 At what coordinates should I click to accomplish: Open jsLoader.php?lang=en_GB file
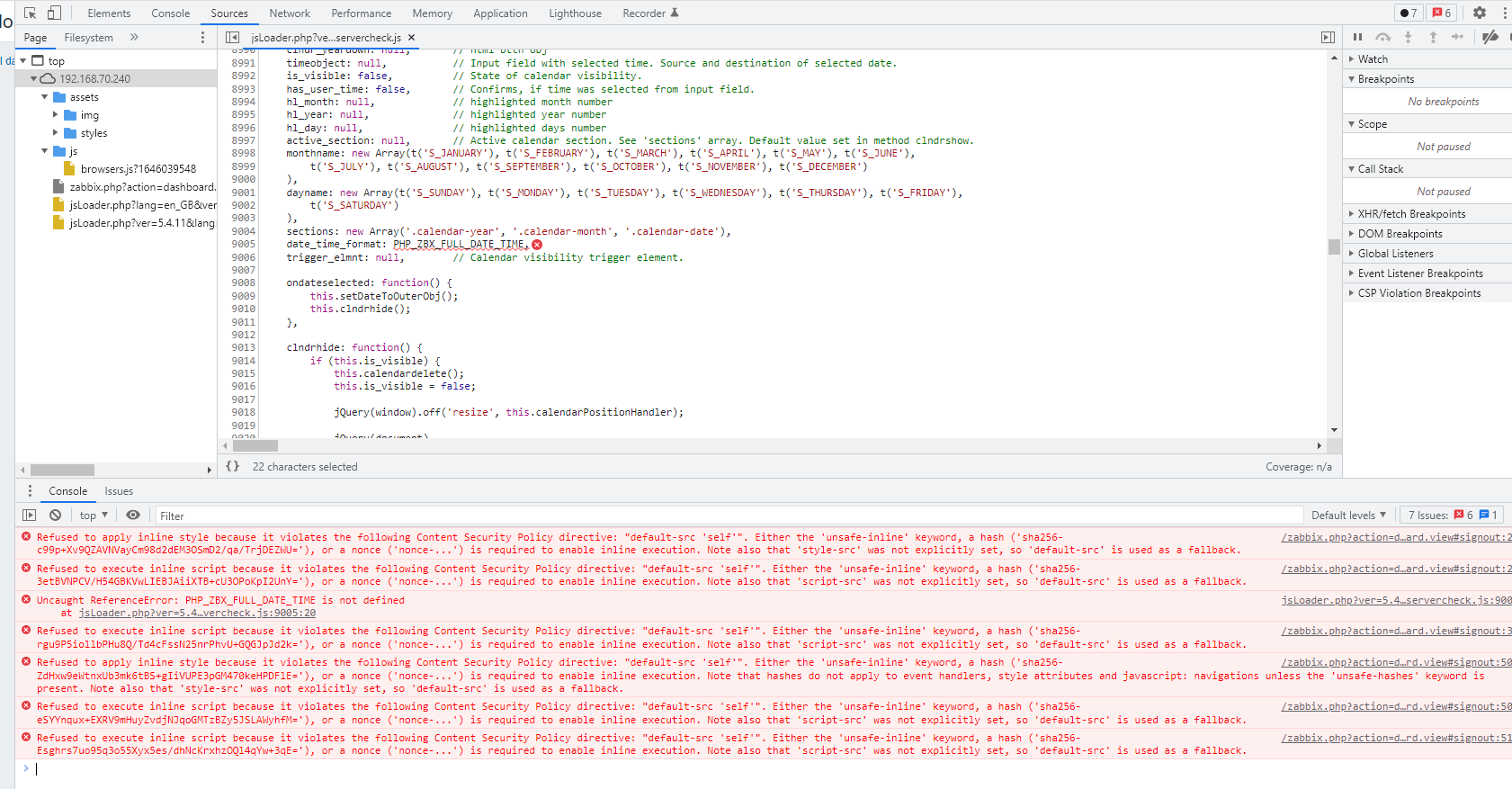135,204
